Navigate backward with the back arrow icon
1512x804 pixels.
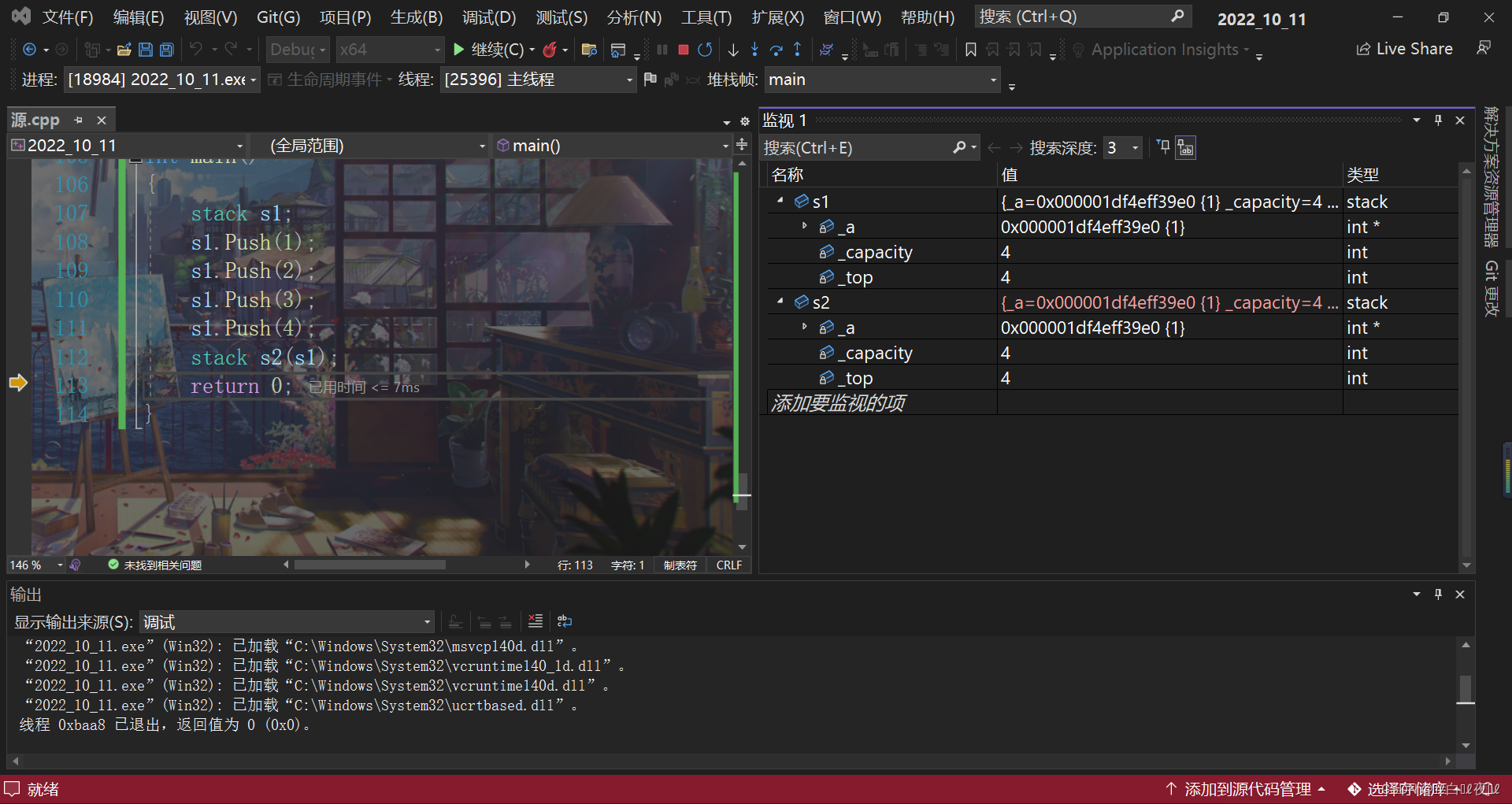[x=29, y=50]
